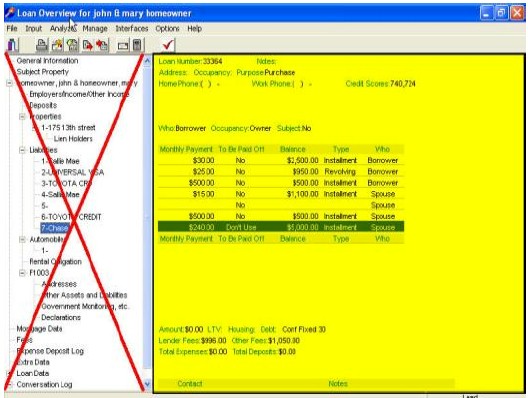This screenshot has width=528, height=398.
Task: Click the Conf Fixed 30 loan type text
Action: (304, 329)
